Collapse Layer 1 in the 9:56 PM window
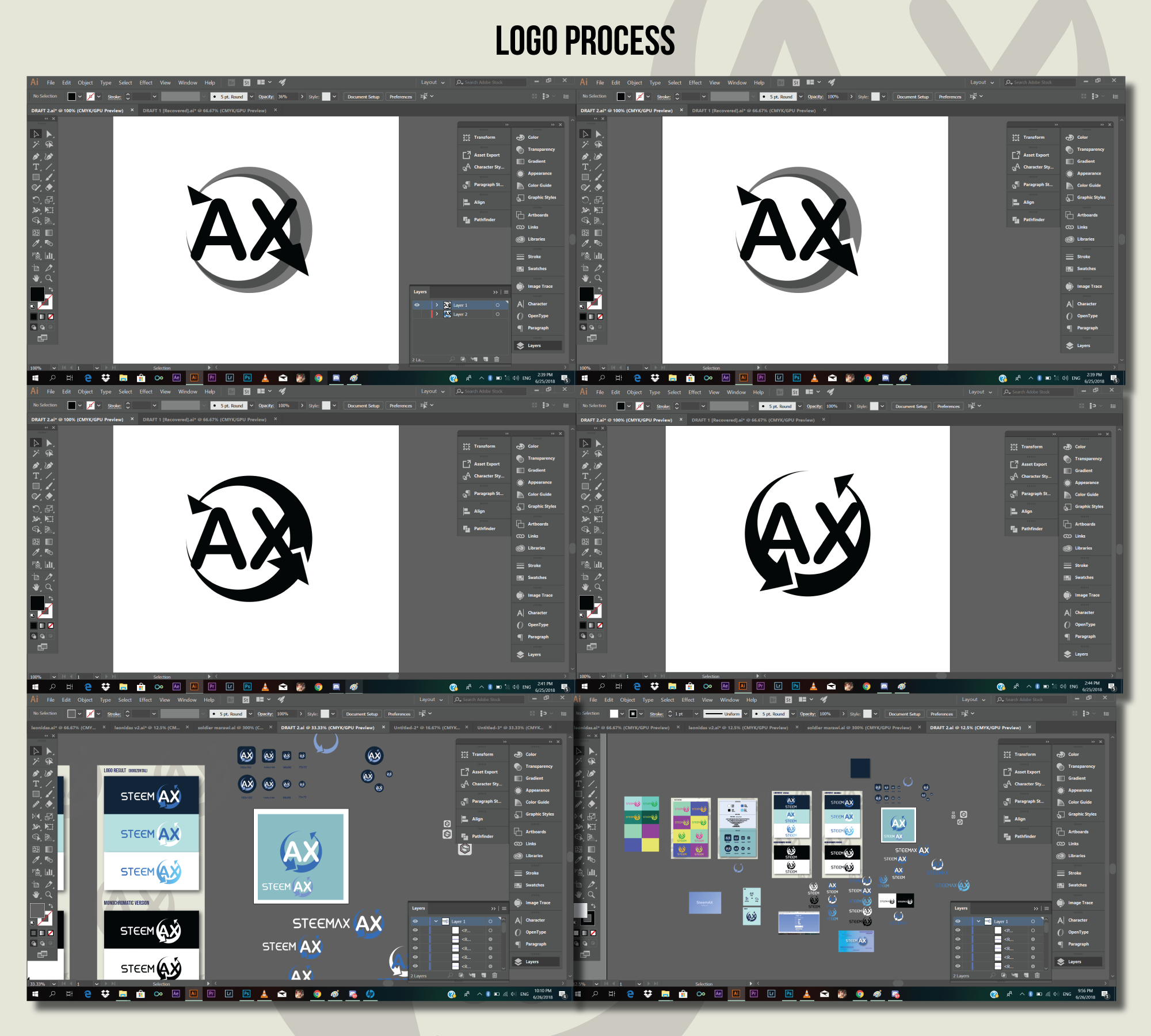 [x=978, y=921]
